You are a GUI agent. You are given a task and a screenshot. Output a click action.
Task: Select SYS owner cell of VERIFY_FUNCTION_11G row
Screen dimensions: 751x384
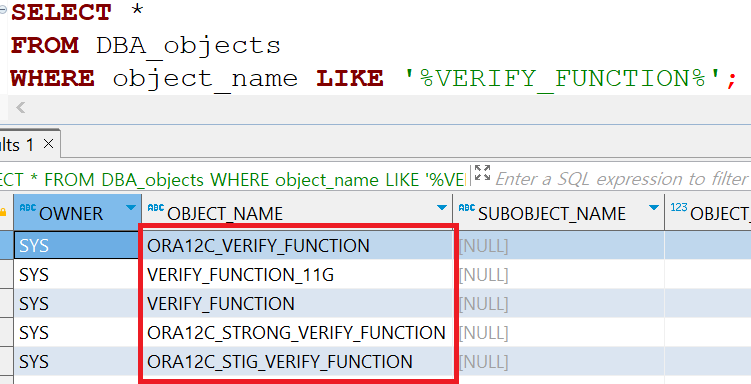pos(78,274)
